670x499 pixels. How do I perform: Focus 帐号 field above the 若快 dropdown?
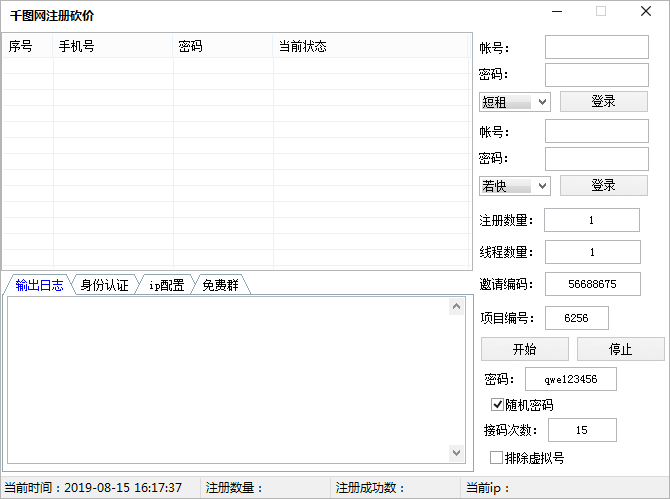(597, 131)
